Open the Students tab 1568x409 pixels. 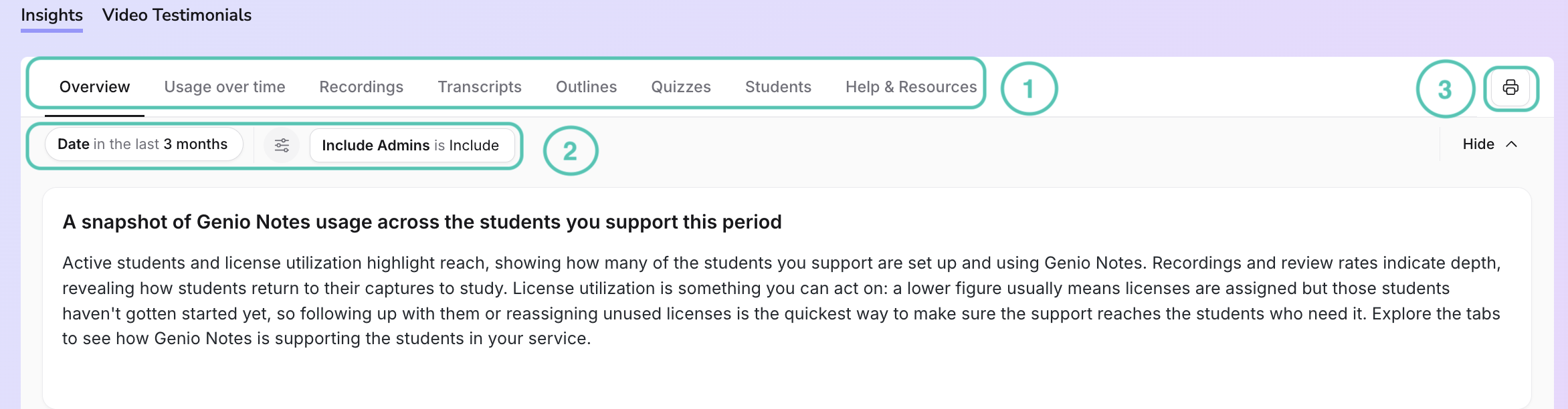(x=778, y=87)
